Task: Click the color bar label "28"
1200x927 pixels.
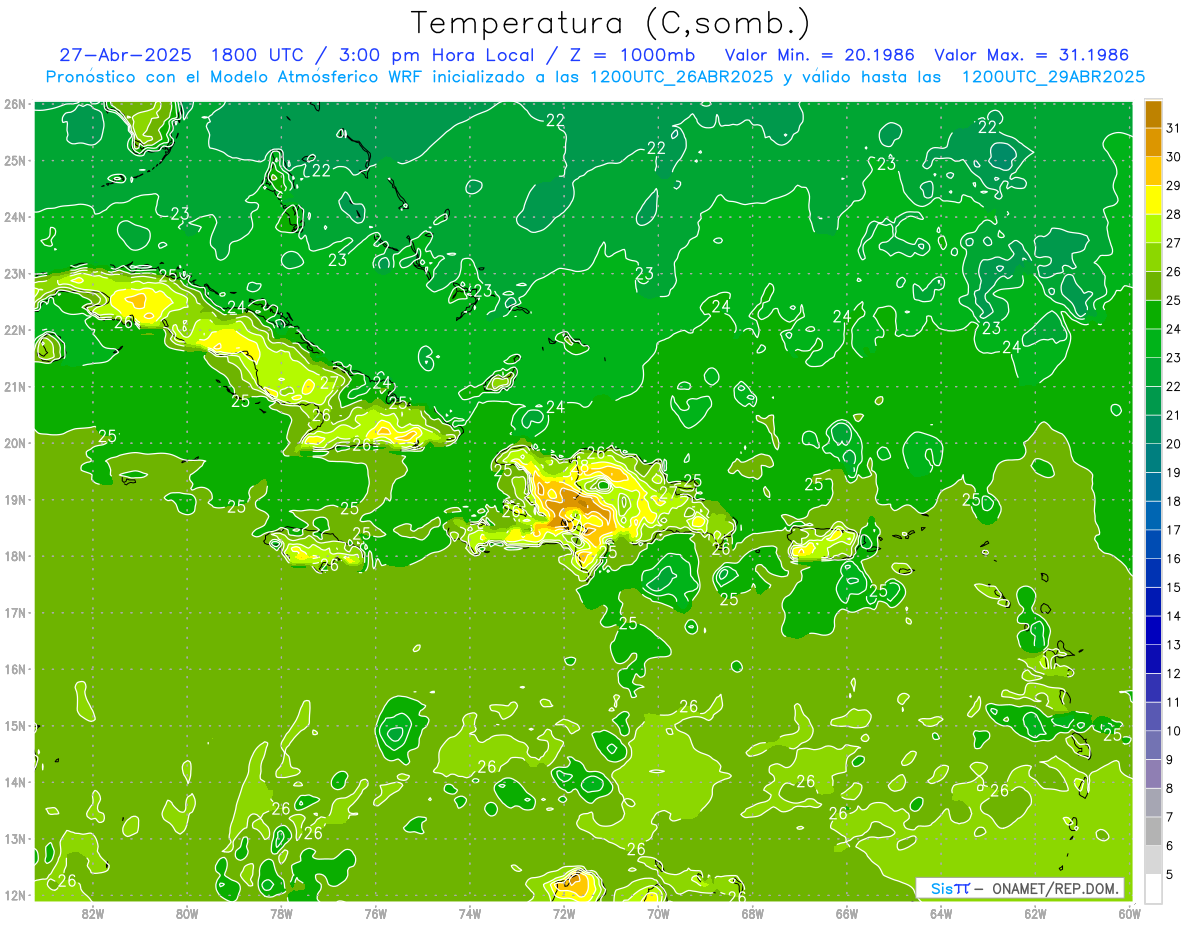Action: [x=1173, y=215]
